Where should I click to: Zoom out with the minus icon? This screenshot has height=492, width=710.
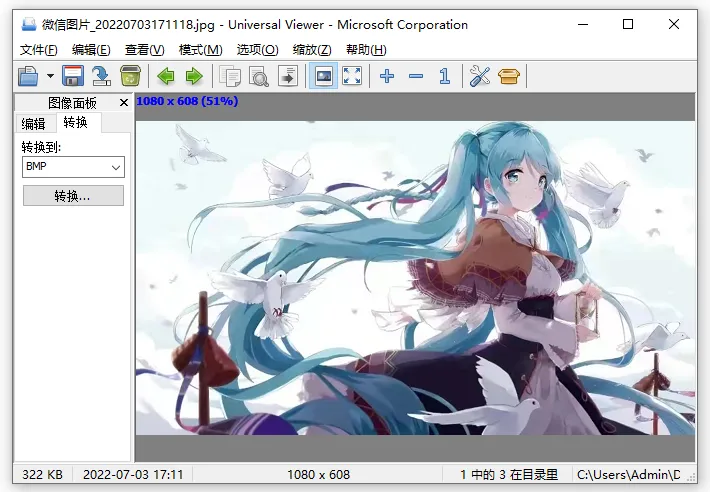coord(416,76)
